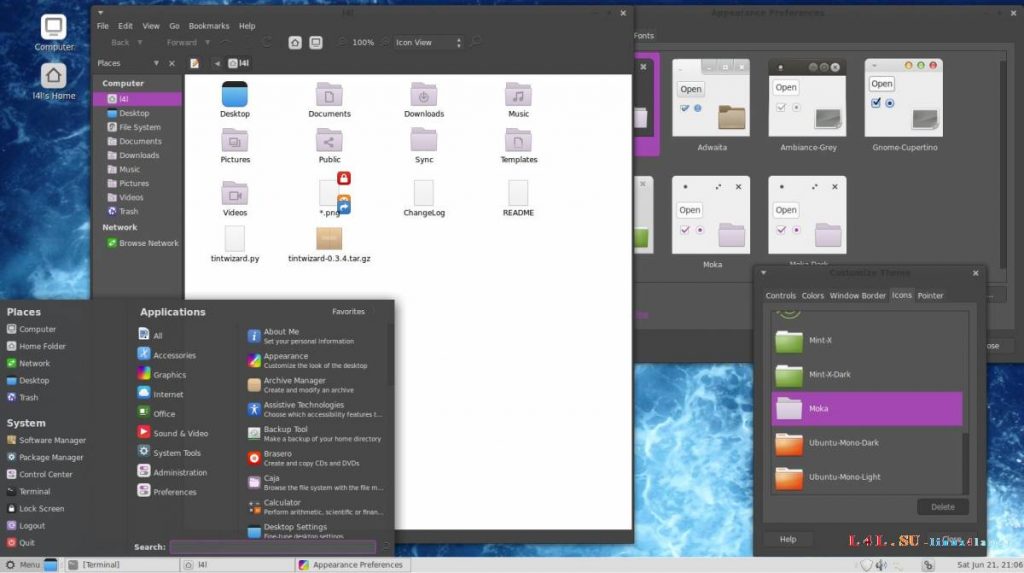Screen dimensions: 1024x573
Task: Open the Back history dropdown arrow
Action: coord(140,42)
